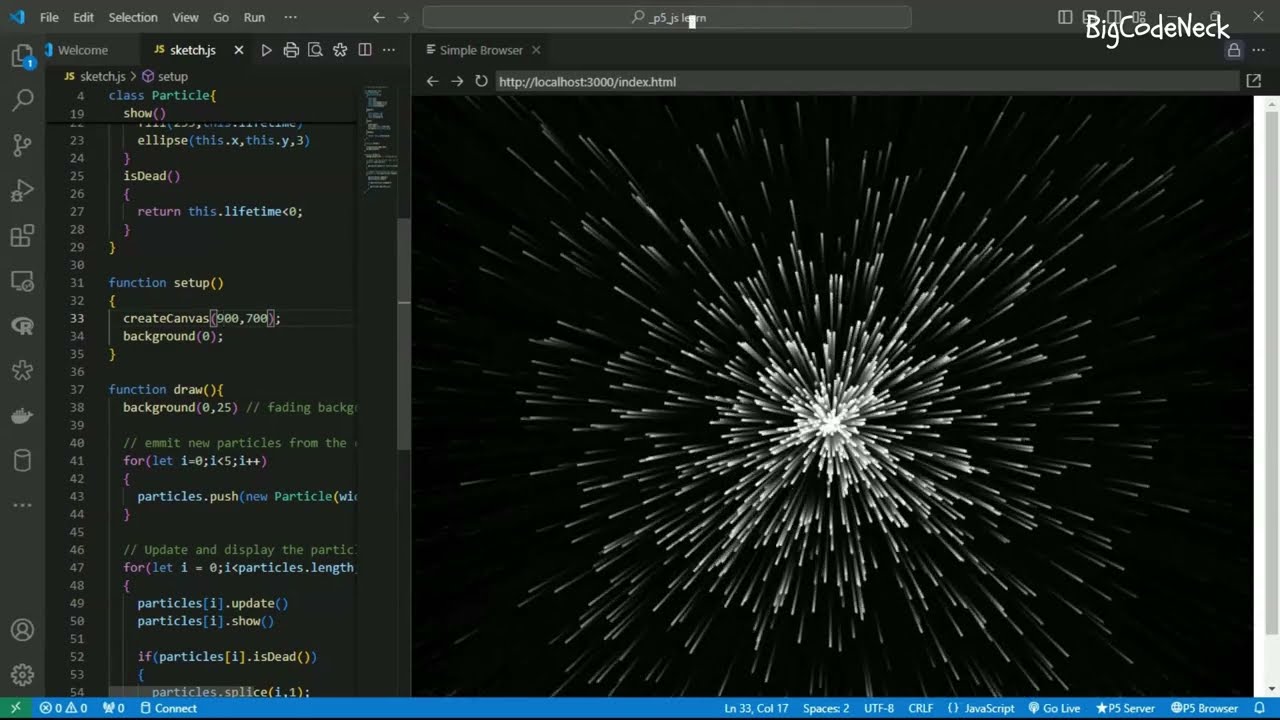This screenshot has height=720, width=1280.
Task: Go forward in Simple Browser
Action: tap(457, 81)
